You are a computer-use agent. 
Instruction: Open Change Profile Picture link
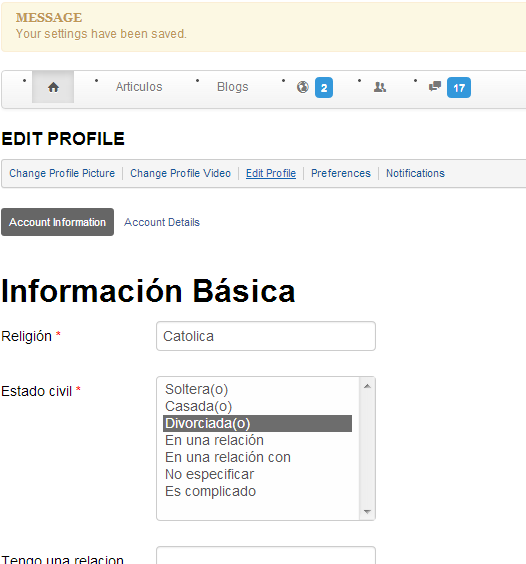point(62,173)
